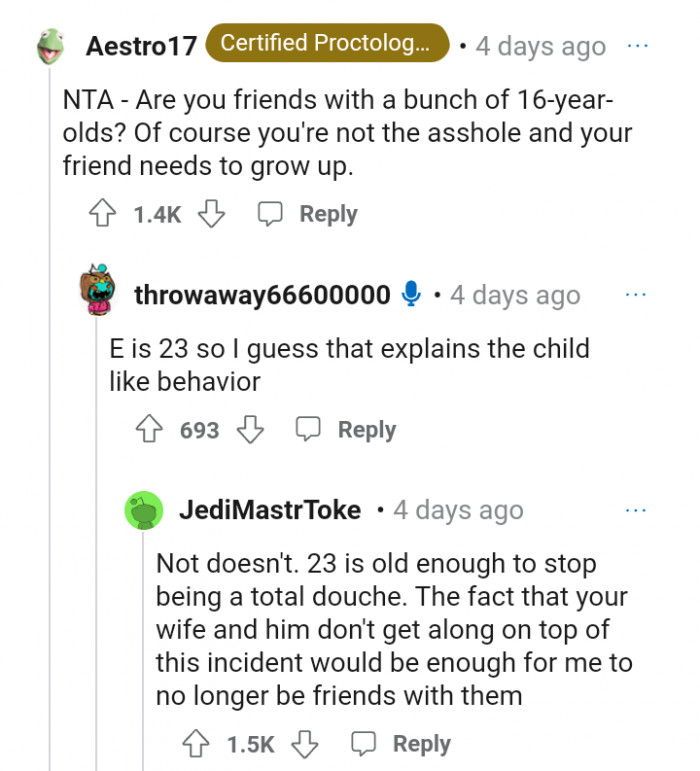Open JediMastrToke's profile link
This screenshot has width=700, height=771.
pos(269,510)
